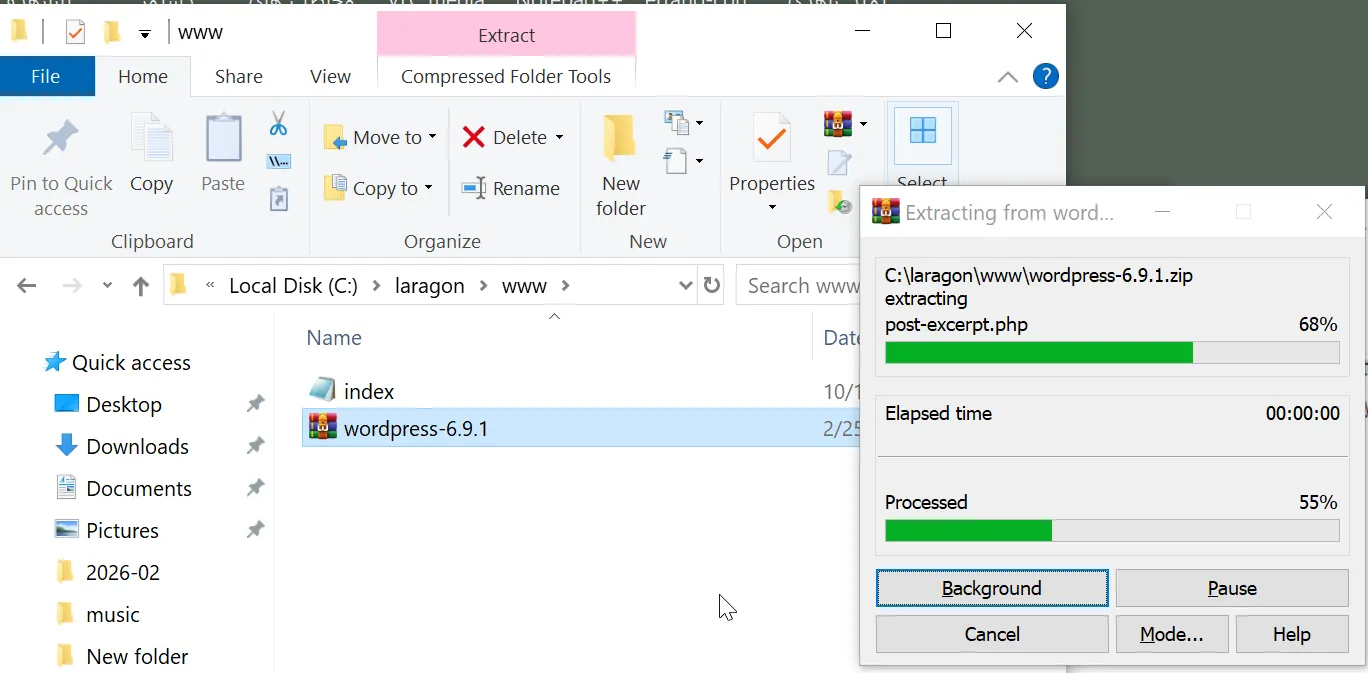
Task: Click the Local Disk (C:) breadcrumb
Action: pos(293,286)
